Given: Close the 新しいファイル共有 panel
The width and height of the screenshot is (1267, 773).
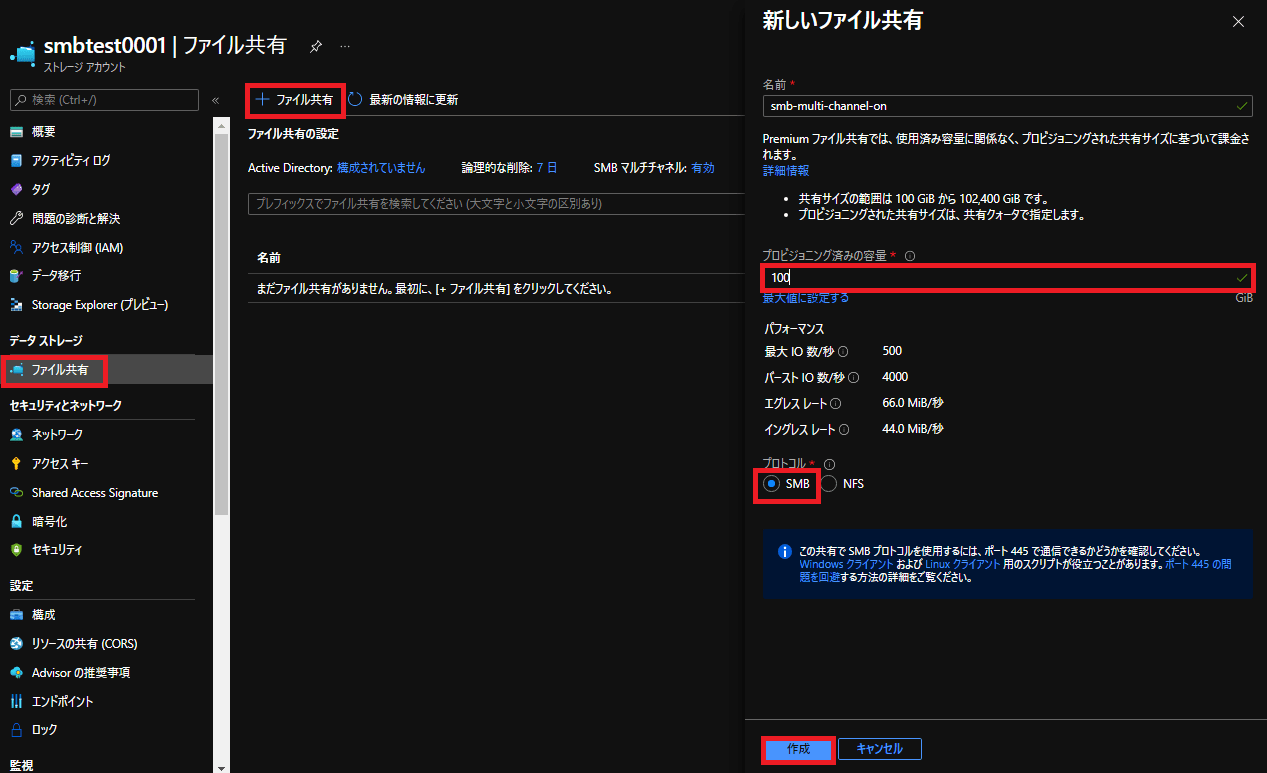Looking at the screenshot, I should [x=1239, y=21].
